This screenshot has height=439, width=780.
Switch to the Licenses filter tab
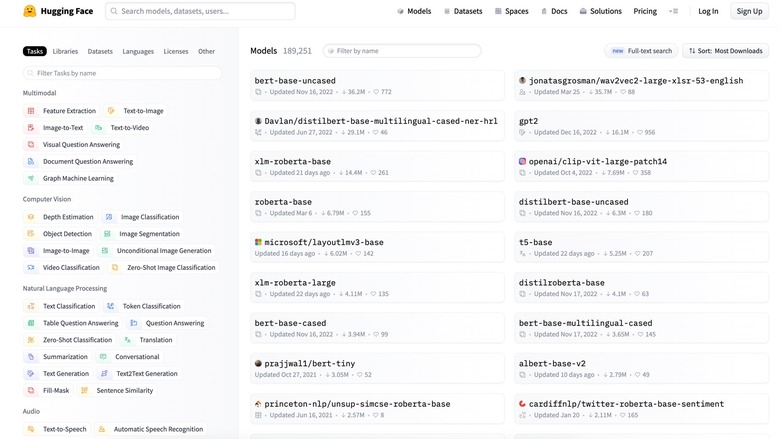(x=176, y=51)
